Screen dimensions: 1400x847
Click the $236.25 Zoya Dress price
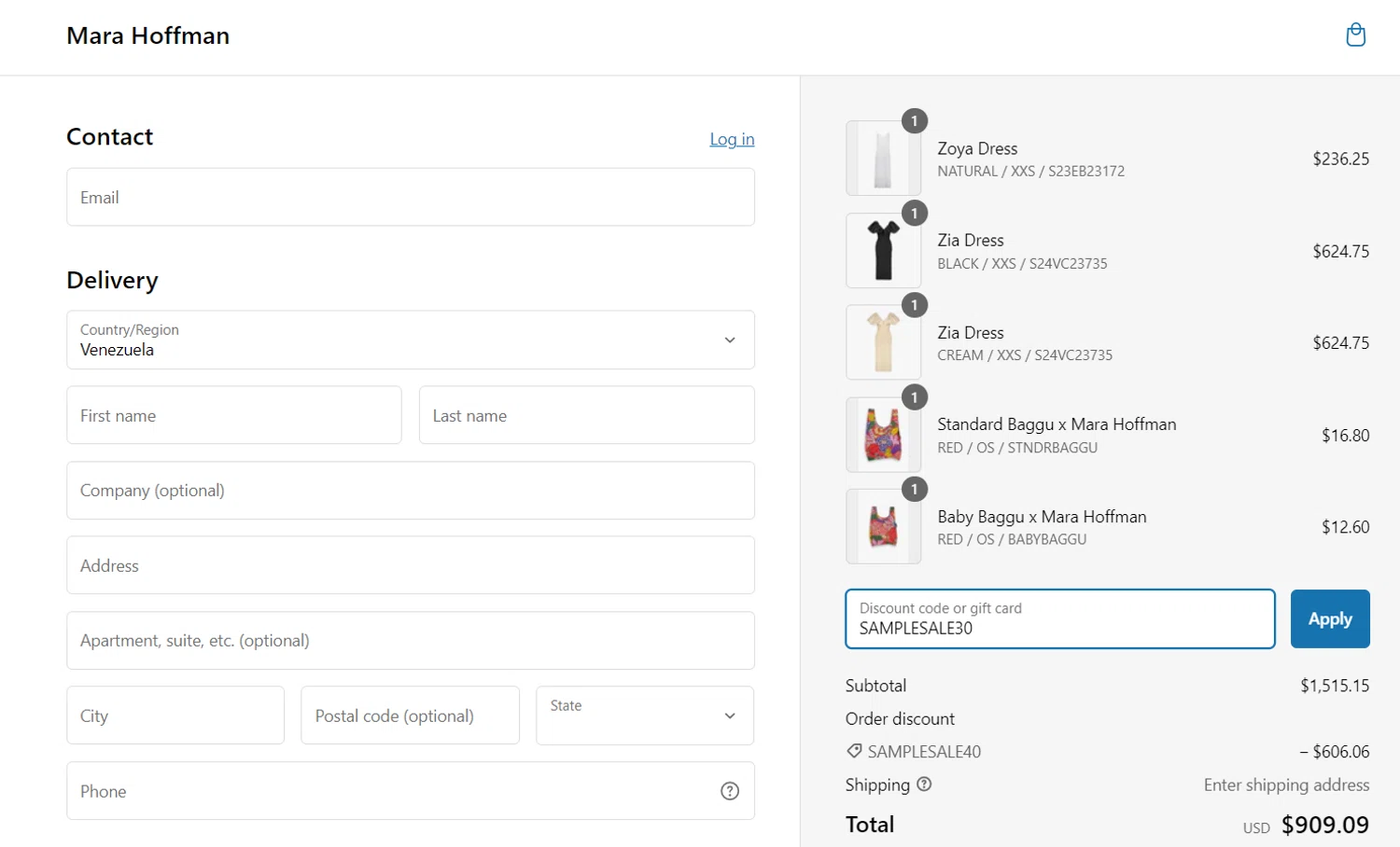[1341, 159]
